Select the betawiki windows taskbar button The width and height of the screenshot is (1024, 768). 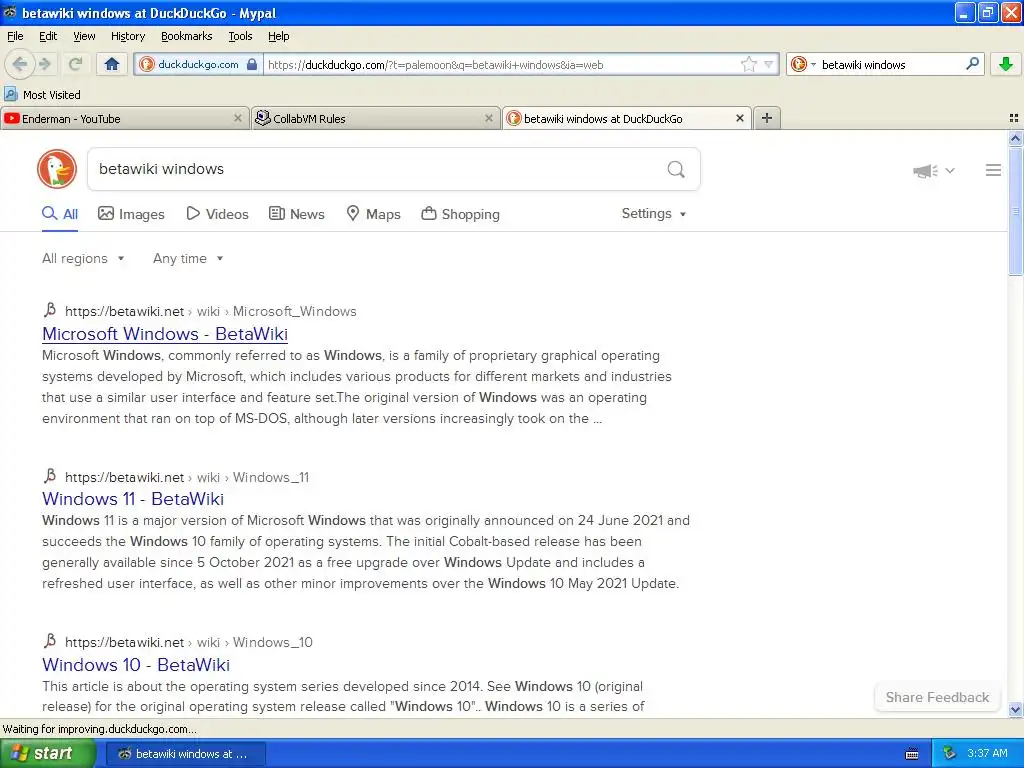pos(185,754)
